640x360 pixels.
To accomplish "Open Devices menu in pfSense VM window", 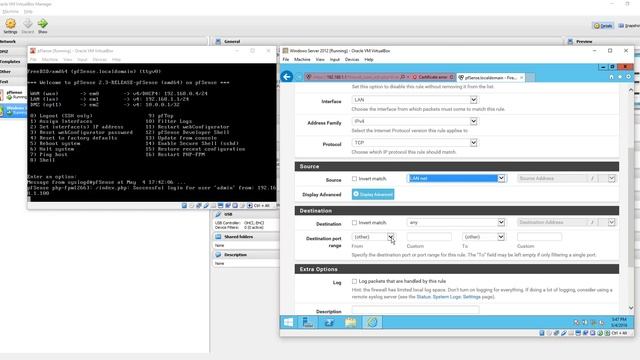I will pos(99,60).
